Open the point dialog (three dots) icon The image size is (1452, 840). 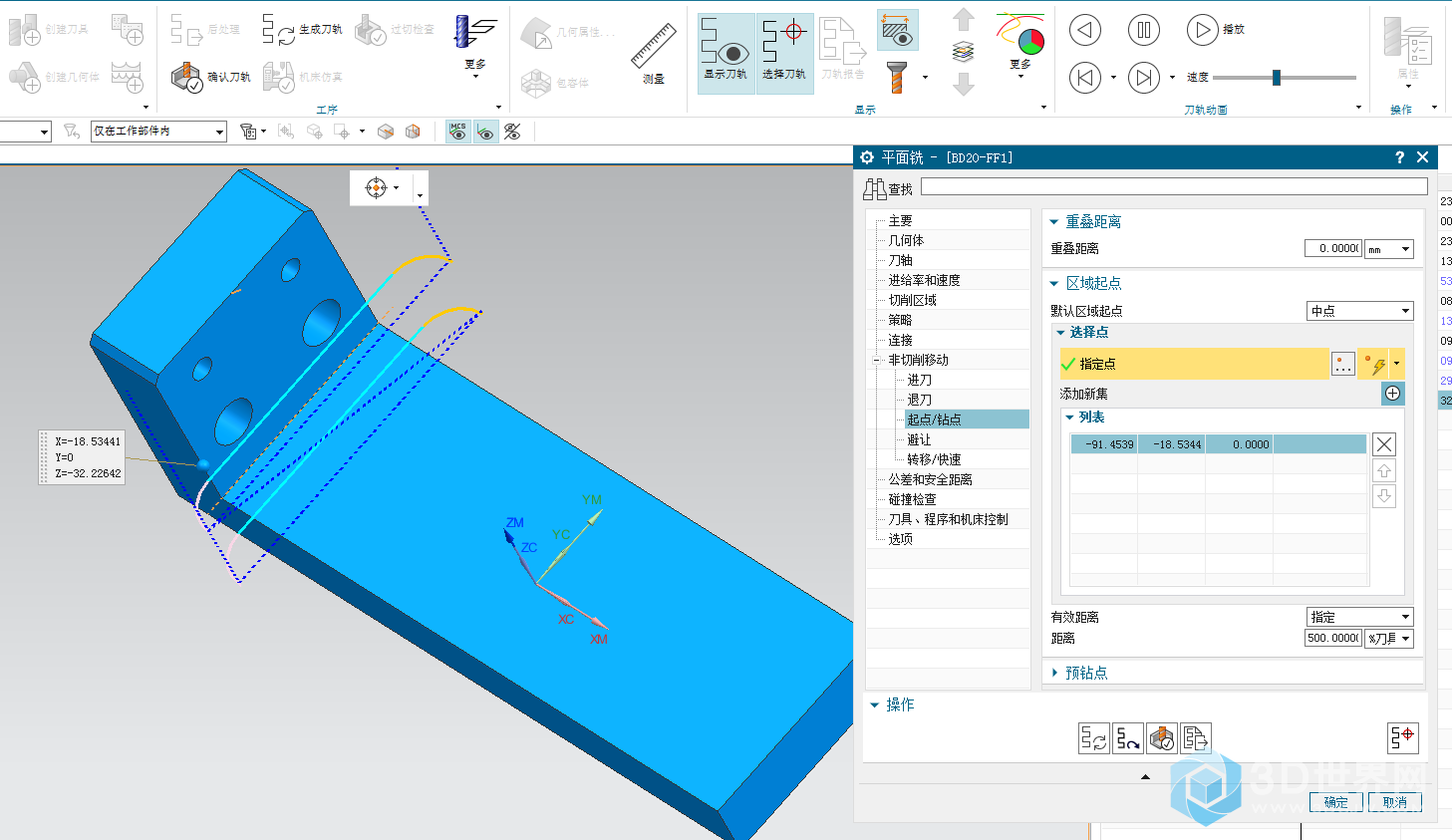coord(1343,365)
